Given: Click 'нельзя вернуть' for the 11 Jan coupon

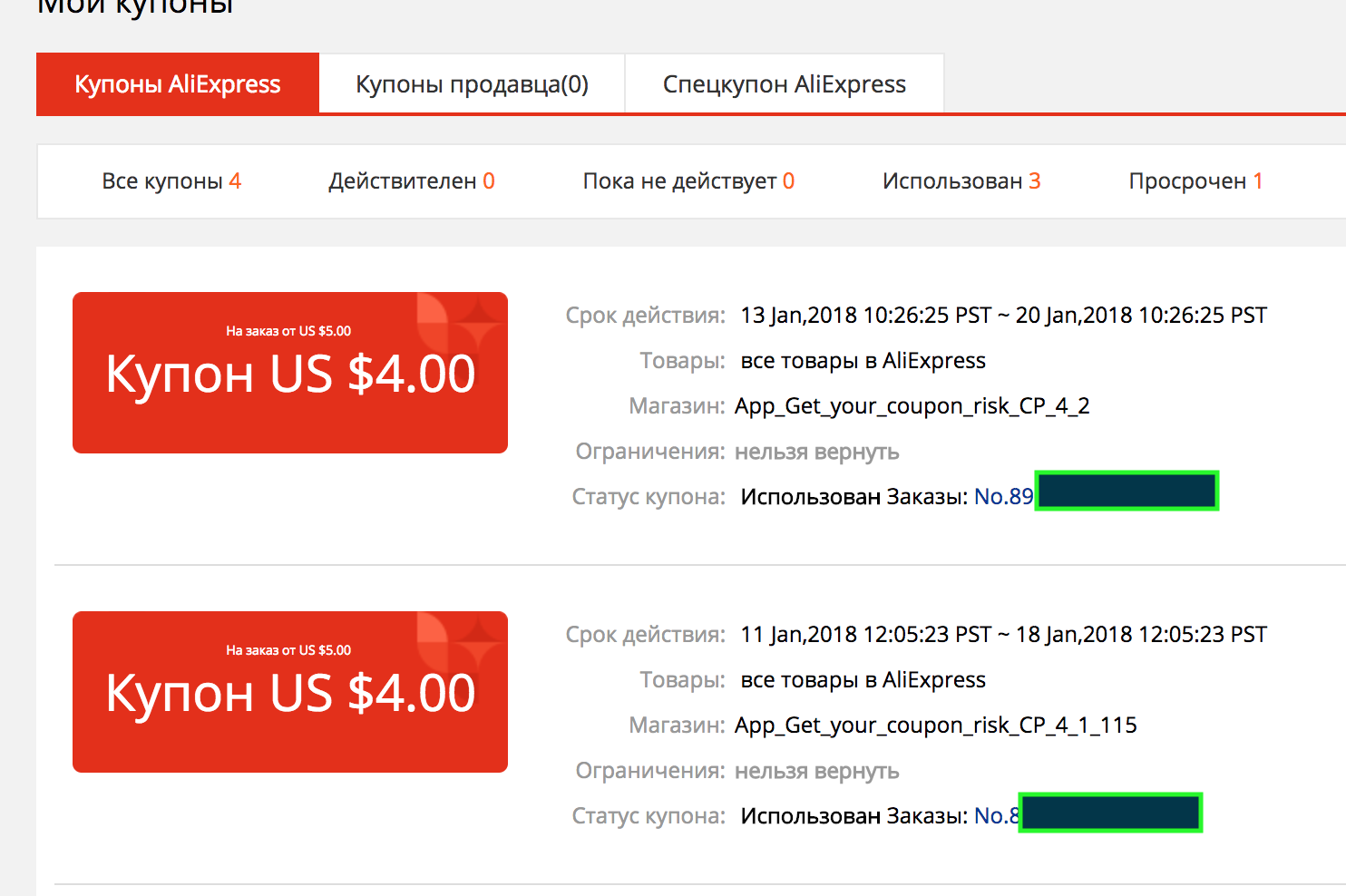Looking at the screenshot, I should tap(817, 771).
